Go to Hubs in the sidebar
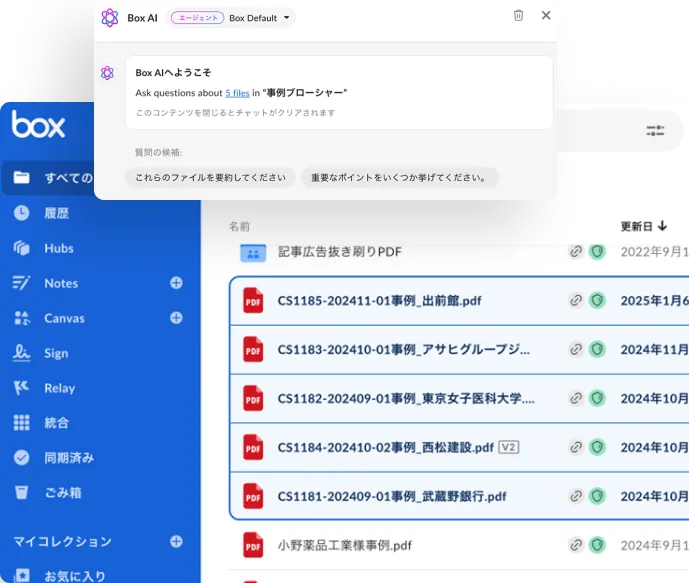Image resolution: width=689 pixels, height=583 pixels. (58, 248)
